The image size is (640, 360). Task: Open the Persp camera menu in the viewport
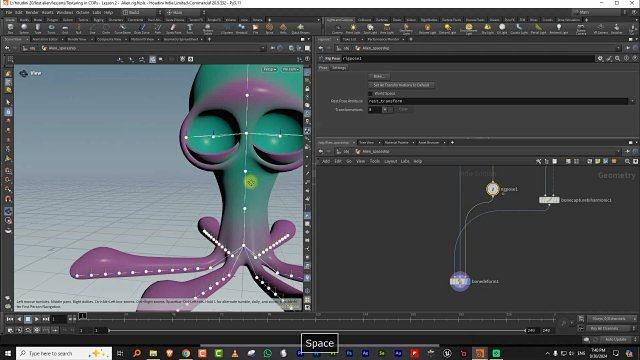pos(269,69)
